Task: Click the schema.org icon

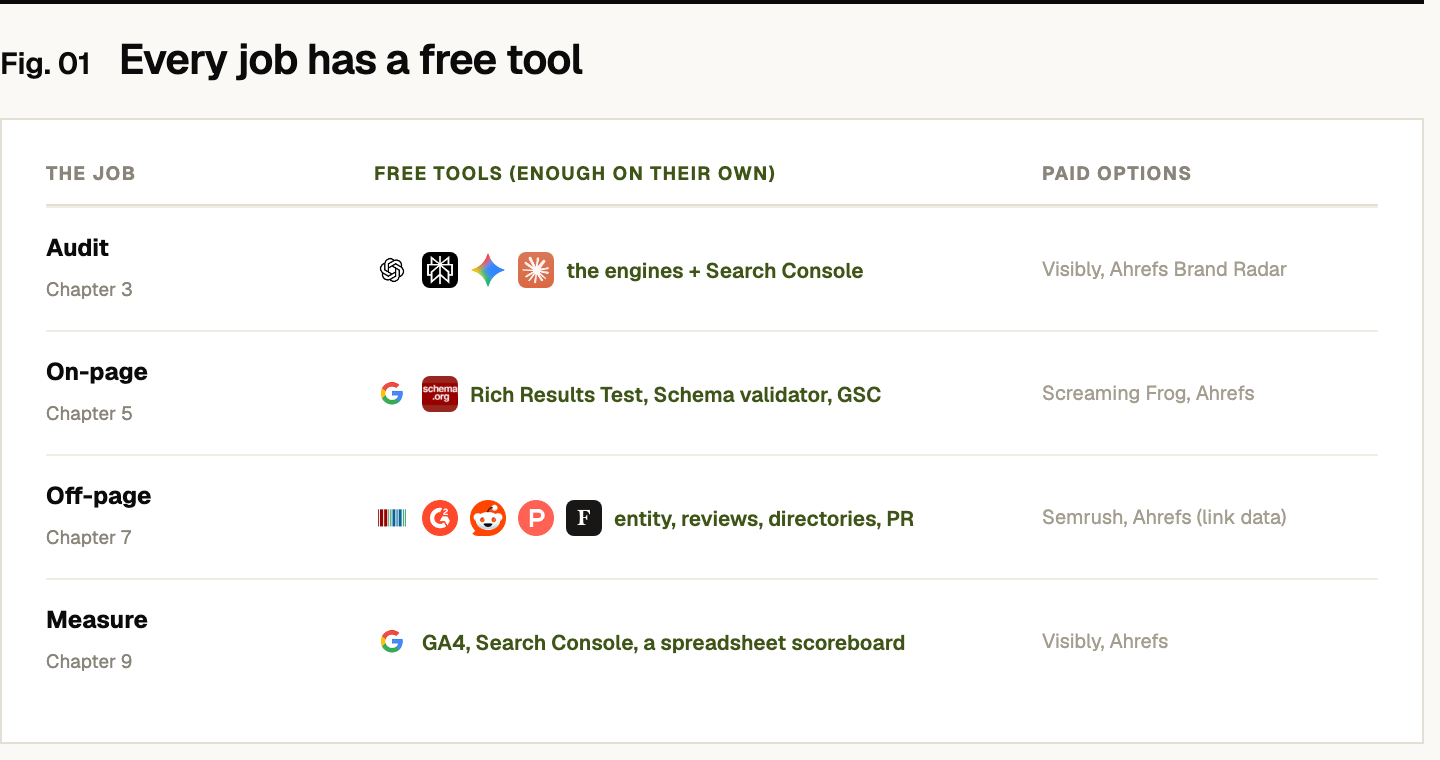Action: (x=440, y=394)
